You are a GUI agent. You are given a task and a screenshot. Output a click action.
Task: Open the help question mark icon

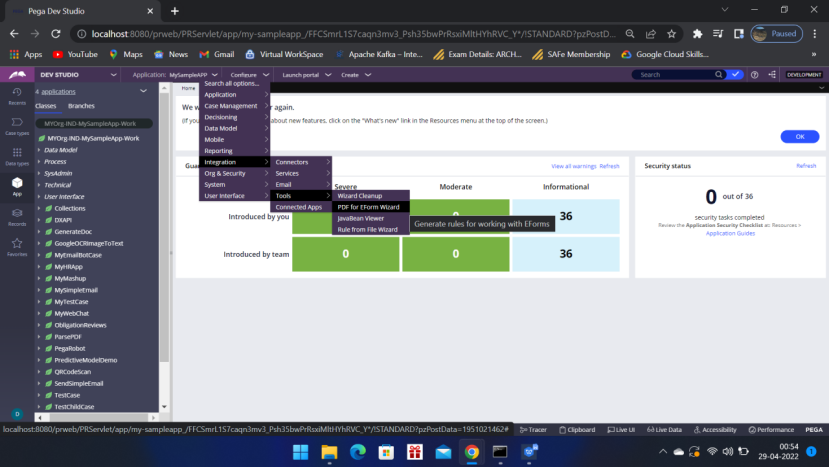[754, 75]
